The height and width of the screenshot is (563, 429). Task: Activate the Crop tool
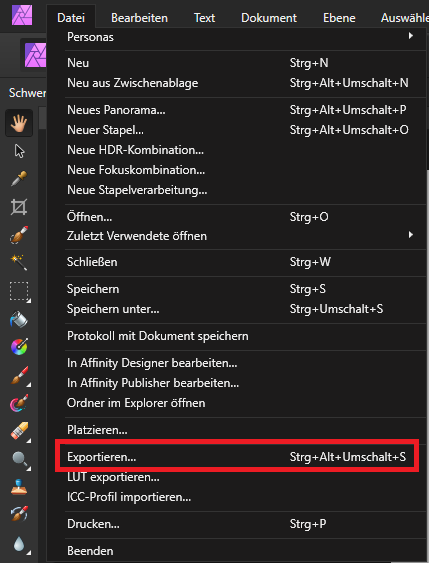(x=19, y=207)
